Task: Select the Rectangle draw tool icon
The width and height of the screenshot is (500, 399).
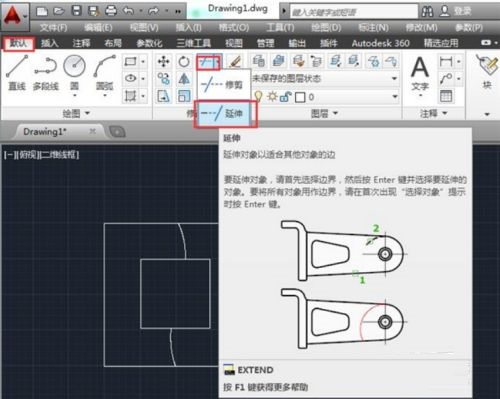Action: [x=130, y=62]
